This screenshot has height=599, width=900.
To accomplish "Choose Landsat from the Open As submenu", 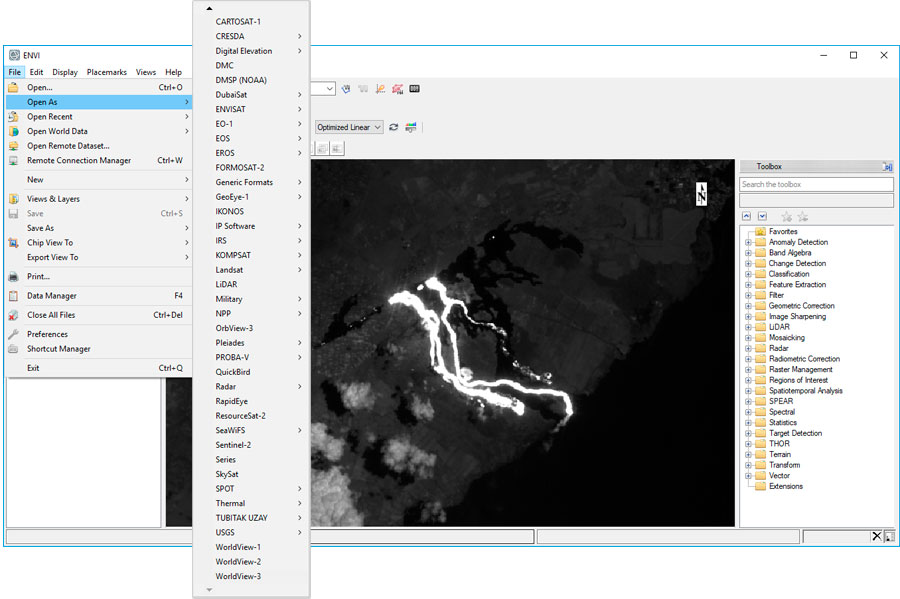I will click(x=251, y=270).
